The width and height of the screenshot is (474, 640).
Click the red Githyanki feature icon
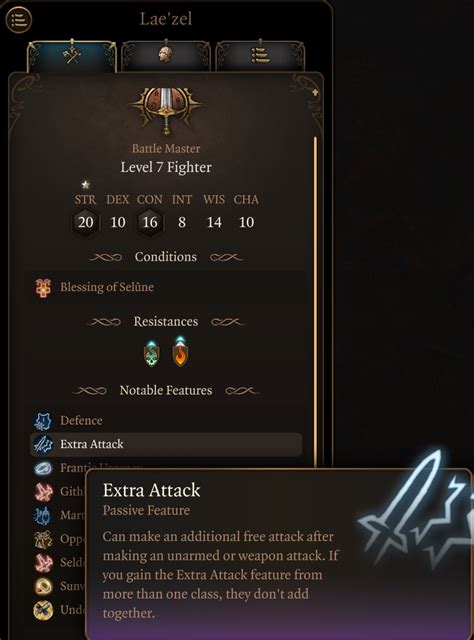[43, 491]
